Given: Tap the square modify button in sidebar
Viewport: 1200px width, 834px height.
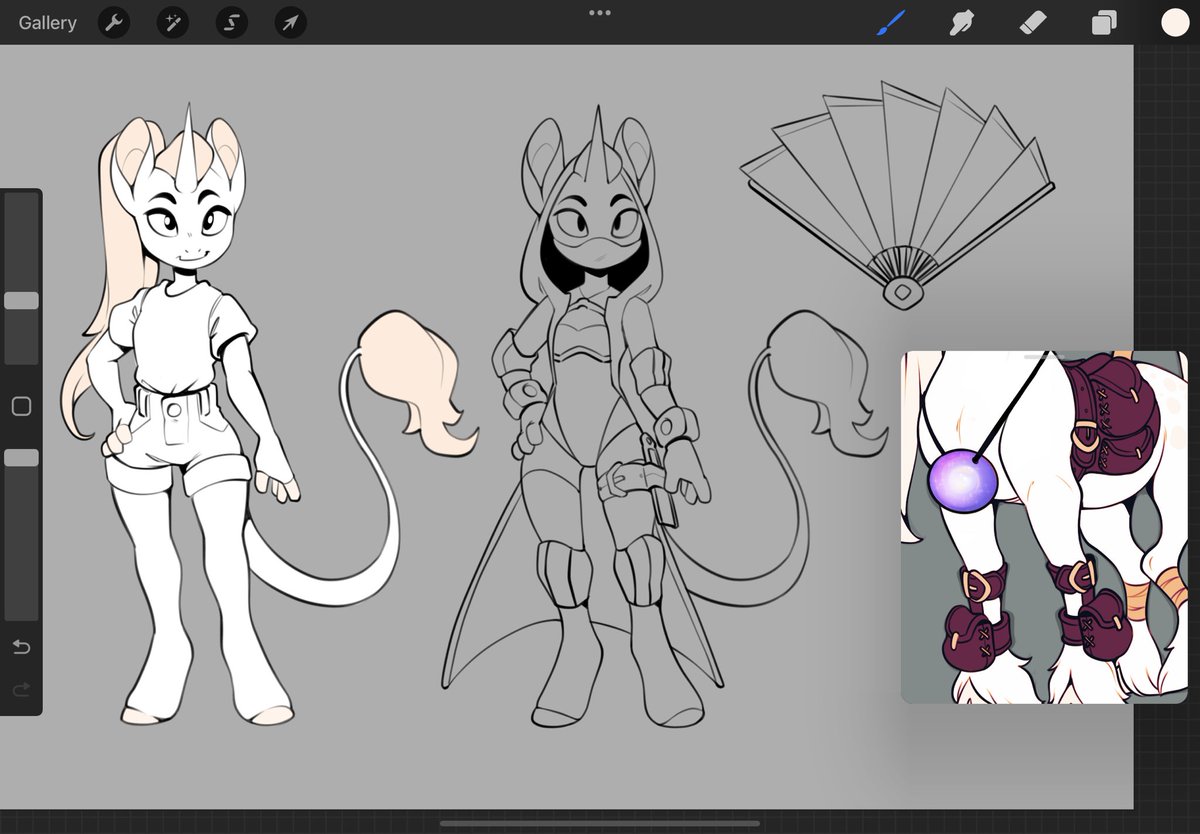Looking at the screenshot, I should coord(21,406).
